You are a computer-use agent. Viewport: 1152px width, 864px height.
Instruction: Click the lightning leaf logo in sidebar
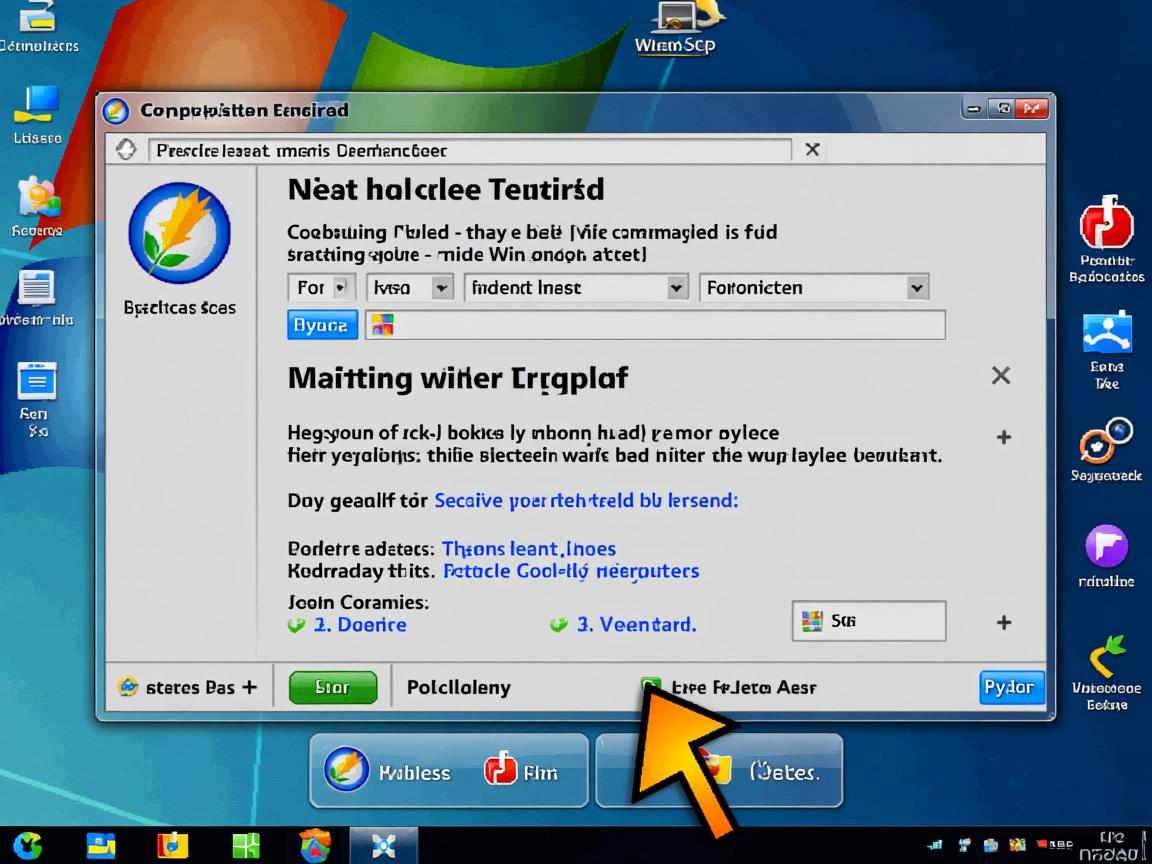click(x=179, y=233)
